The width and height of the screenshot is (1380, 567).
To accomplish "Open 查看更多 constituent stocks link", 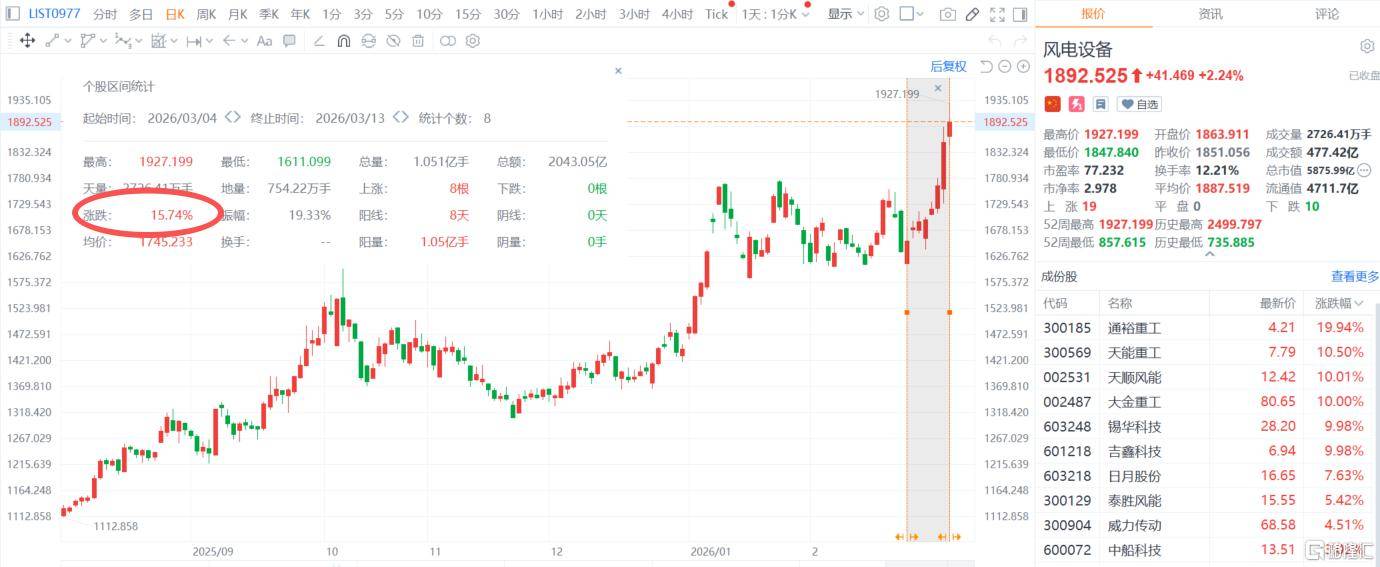I will pyautogui.click(x=1354, y=277).
